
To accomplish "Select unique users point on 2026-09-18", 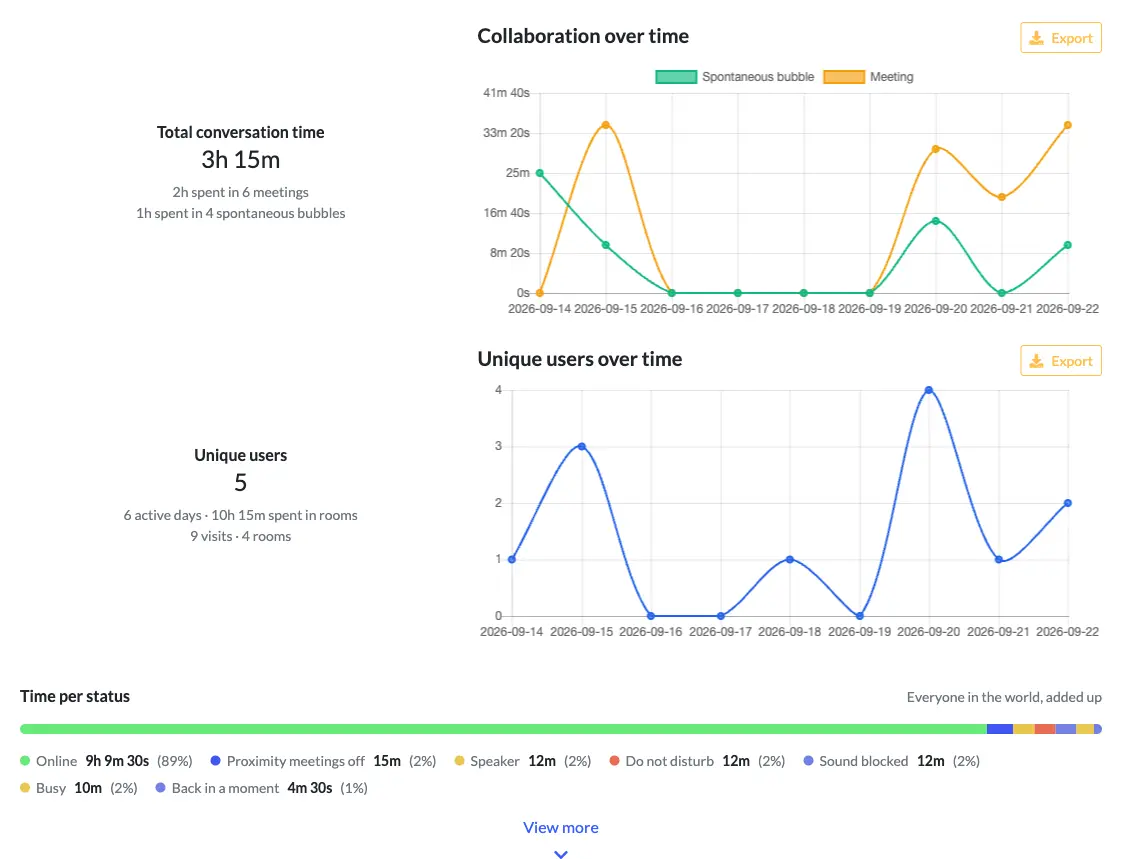I will (790, 559).
